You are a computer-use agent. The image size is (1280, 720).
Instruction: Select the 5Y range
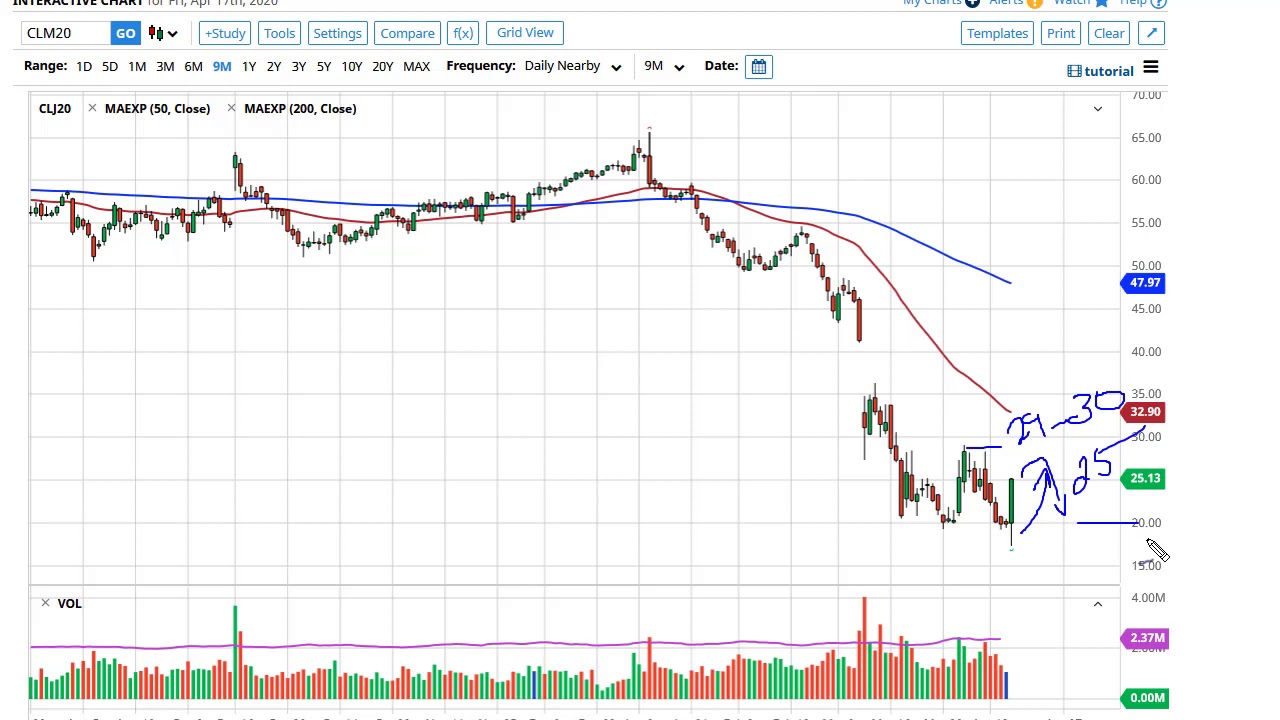pyautogui.click(x=324, y=66)
